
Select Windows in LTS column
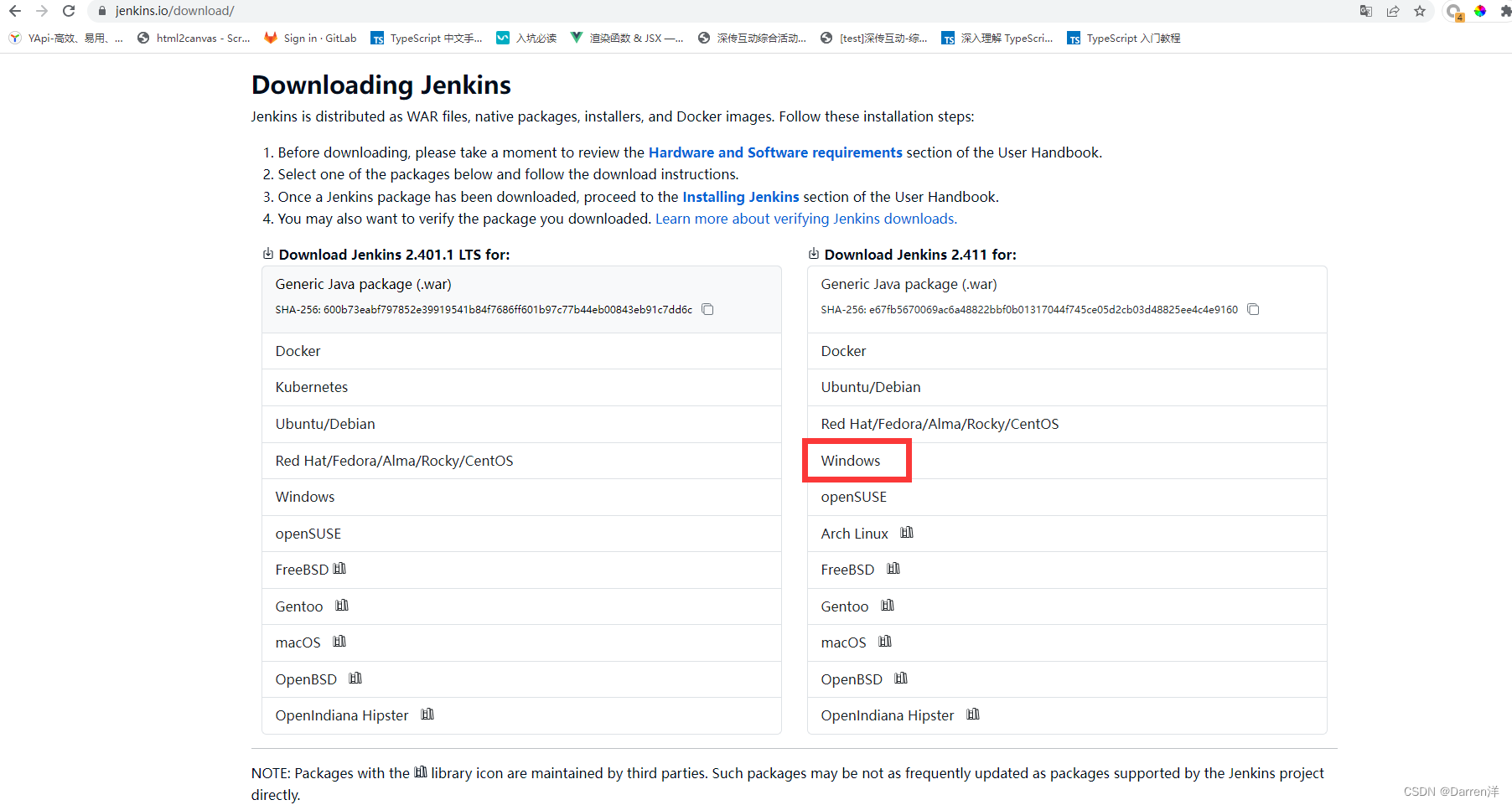(521, 497)
